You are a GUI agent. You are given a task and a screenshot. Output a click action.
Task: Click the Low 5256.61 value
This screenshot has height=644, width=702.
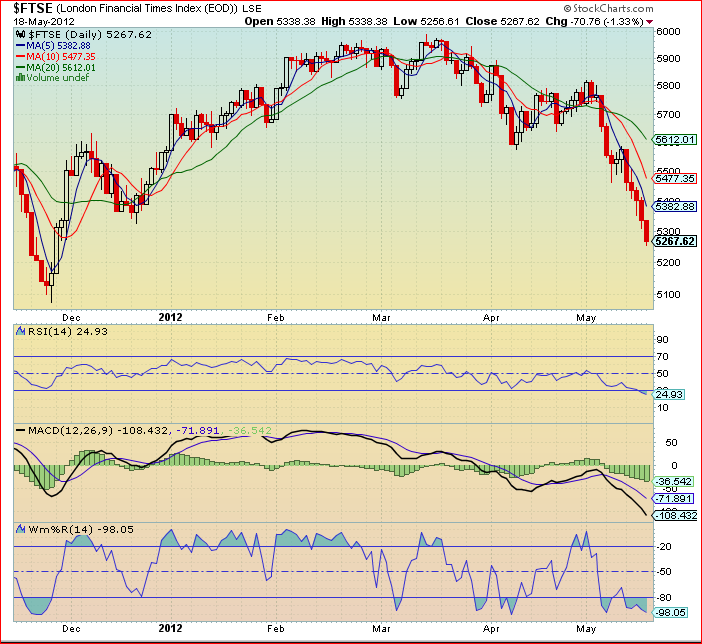[x=426, y=21]
